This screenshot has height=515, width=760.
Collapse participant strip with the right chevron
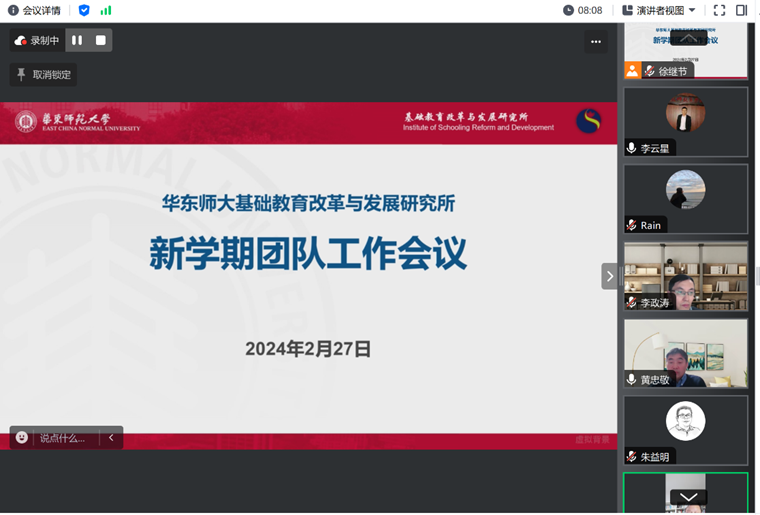[609, 276]
